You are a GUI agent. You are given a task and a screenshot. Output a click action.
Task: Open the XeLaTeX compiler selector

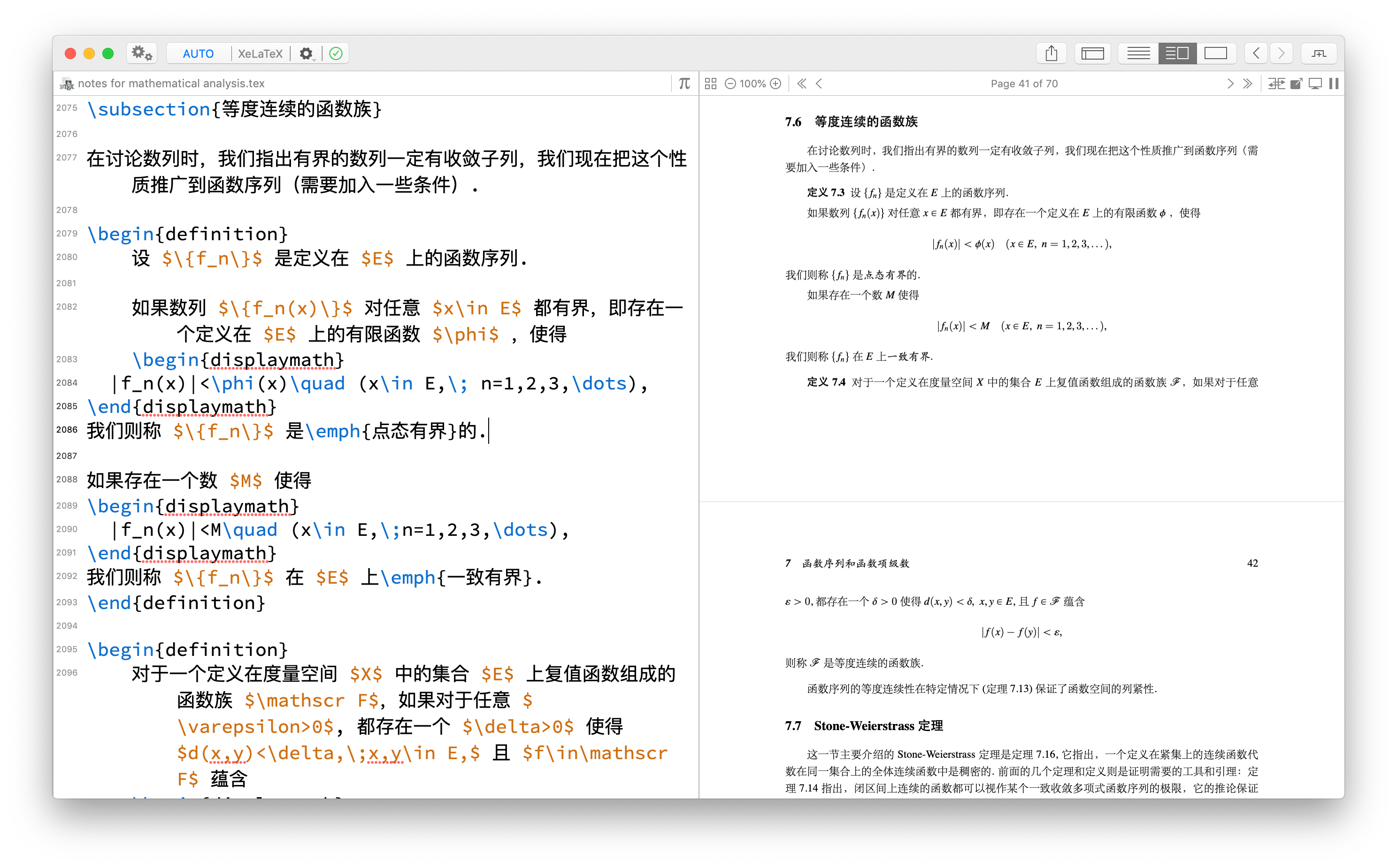[x=260, y=53]
